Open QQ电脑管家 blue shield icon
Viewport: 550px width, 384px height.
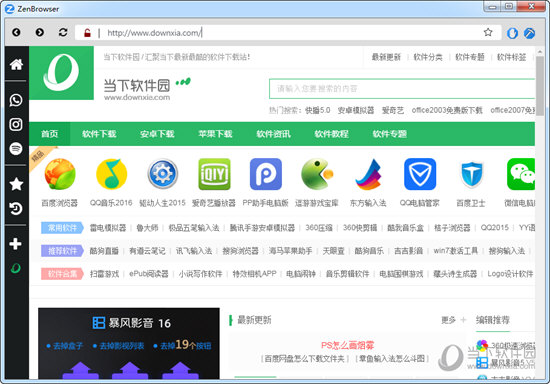420,174
